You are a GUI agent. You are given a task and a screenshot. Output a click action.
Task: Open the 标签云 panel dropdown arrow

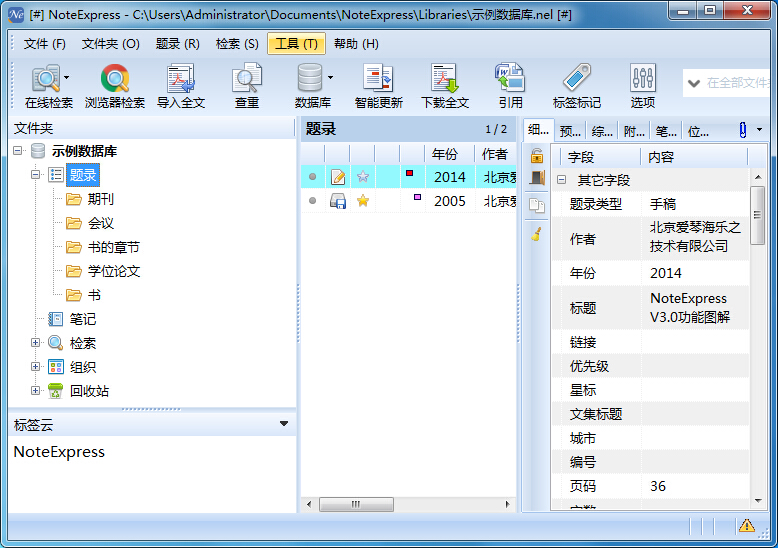coord(284,423)
